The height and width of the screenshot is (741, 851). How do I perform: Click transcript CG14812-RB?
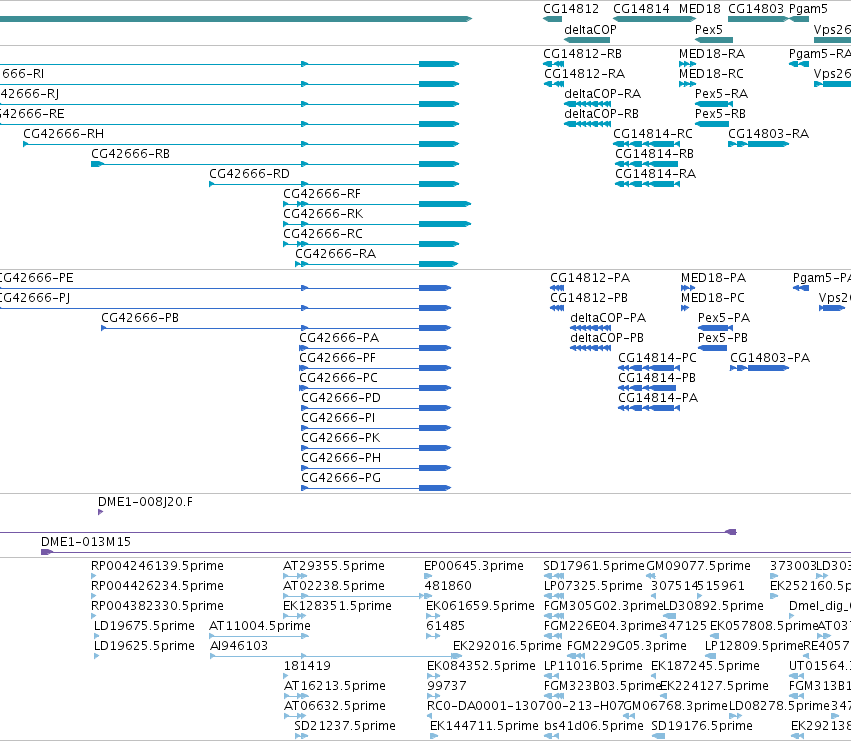[x=582, y=54]
